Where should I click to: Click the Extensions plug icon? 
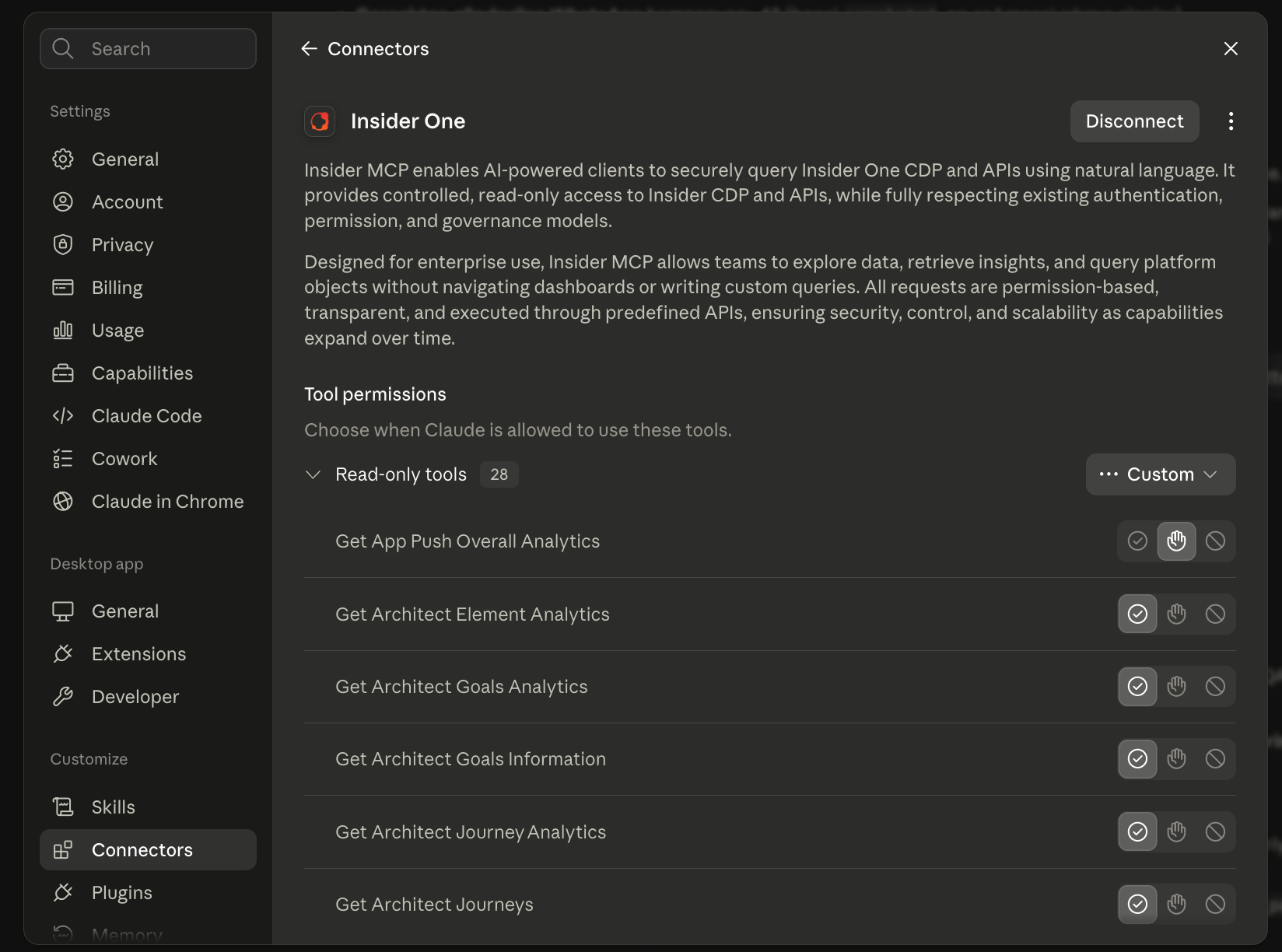[63, 653]
